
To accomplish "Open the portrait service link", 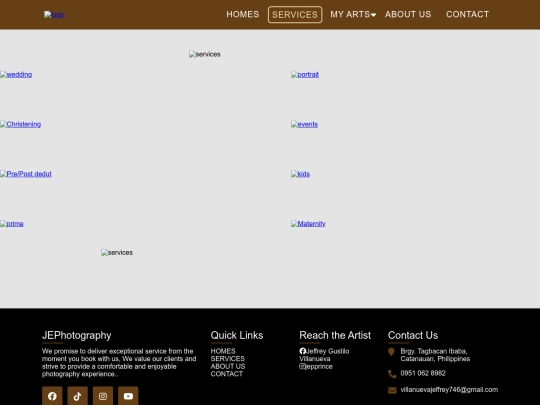I will point(305,74).
